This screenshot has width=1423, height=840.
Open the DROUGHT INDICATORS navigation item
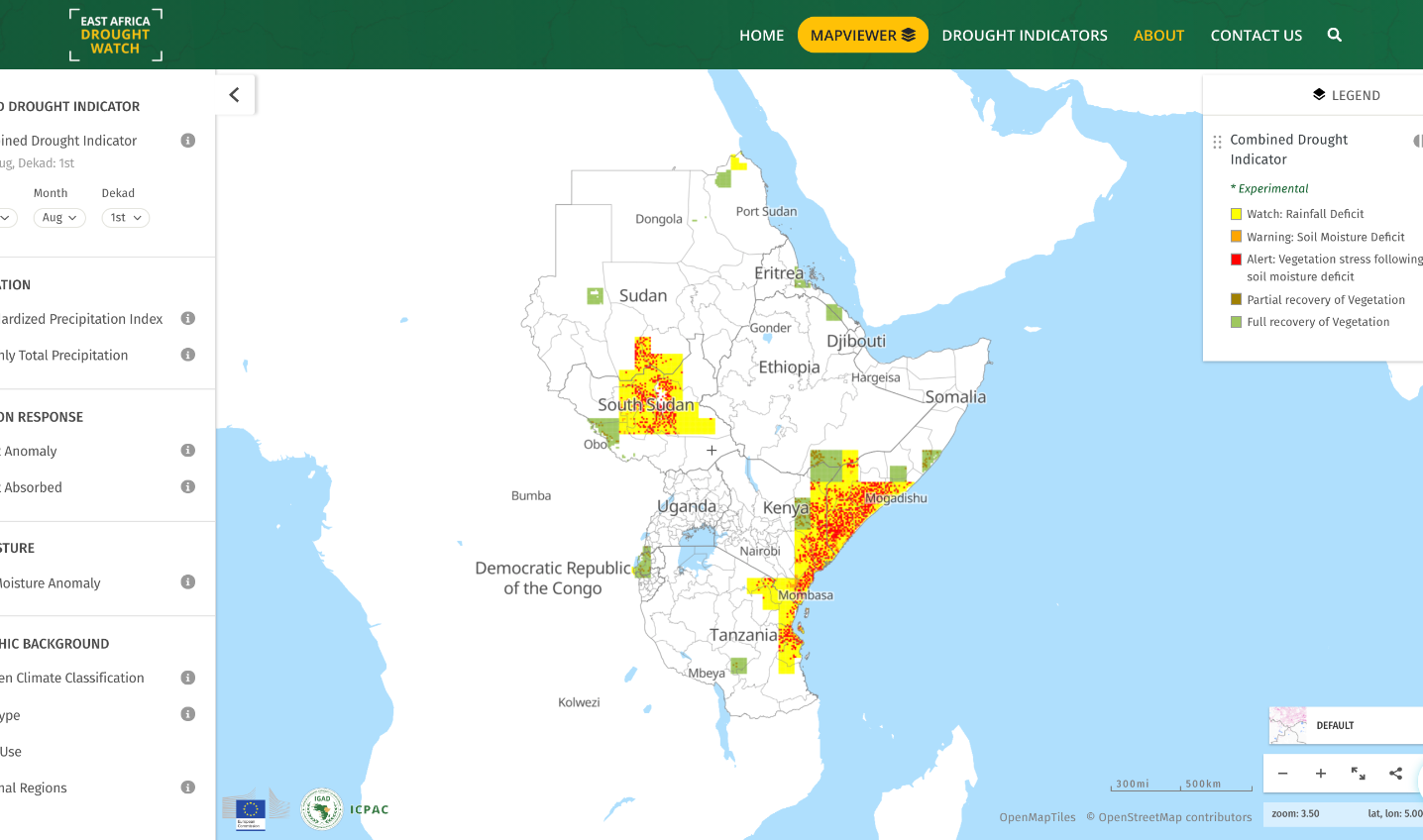(1025, 35)
